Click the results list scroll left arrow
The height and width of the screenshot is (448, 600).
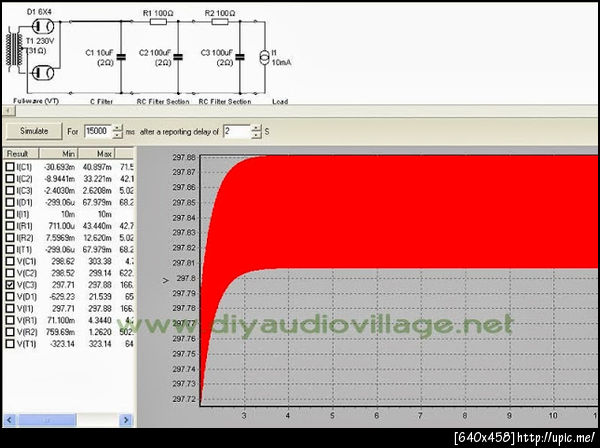pos(9,420)
